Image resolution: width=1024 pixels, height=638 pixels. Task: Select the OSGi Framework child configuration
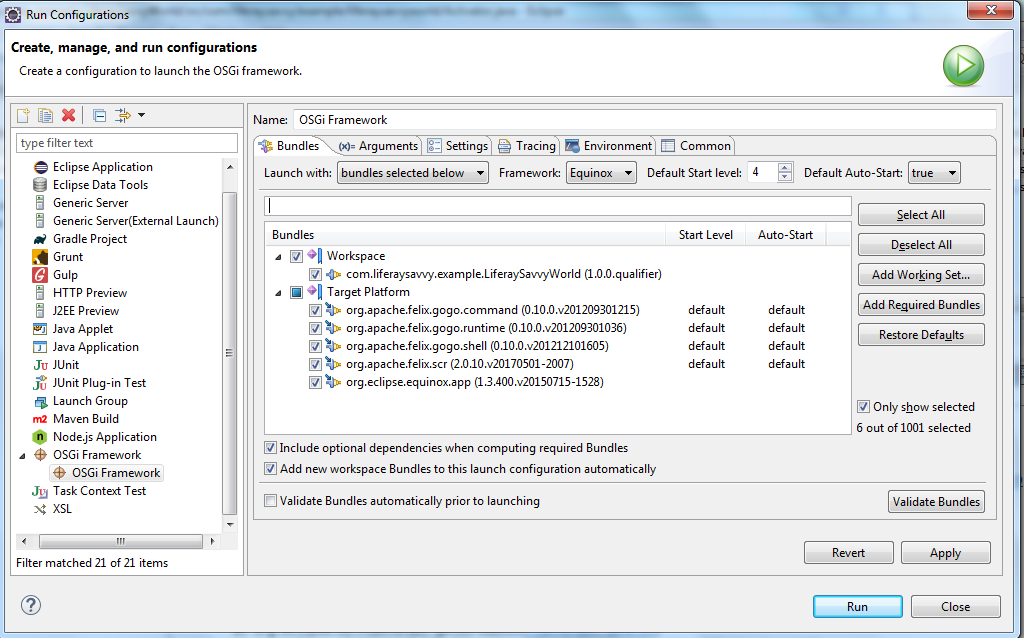point(107,473)
